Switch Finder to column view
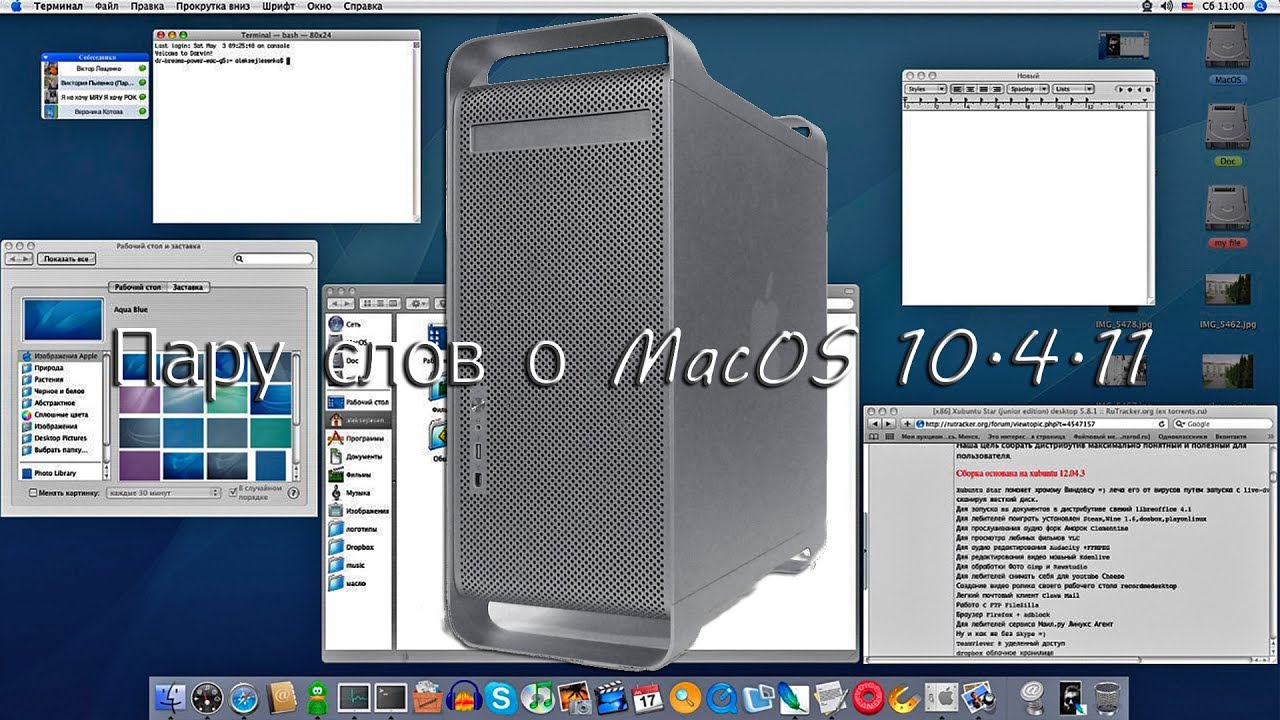 (392, 303)
